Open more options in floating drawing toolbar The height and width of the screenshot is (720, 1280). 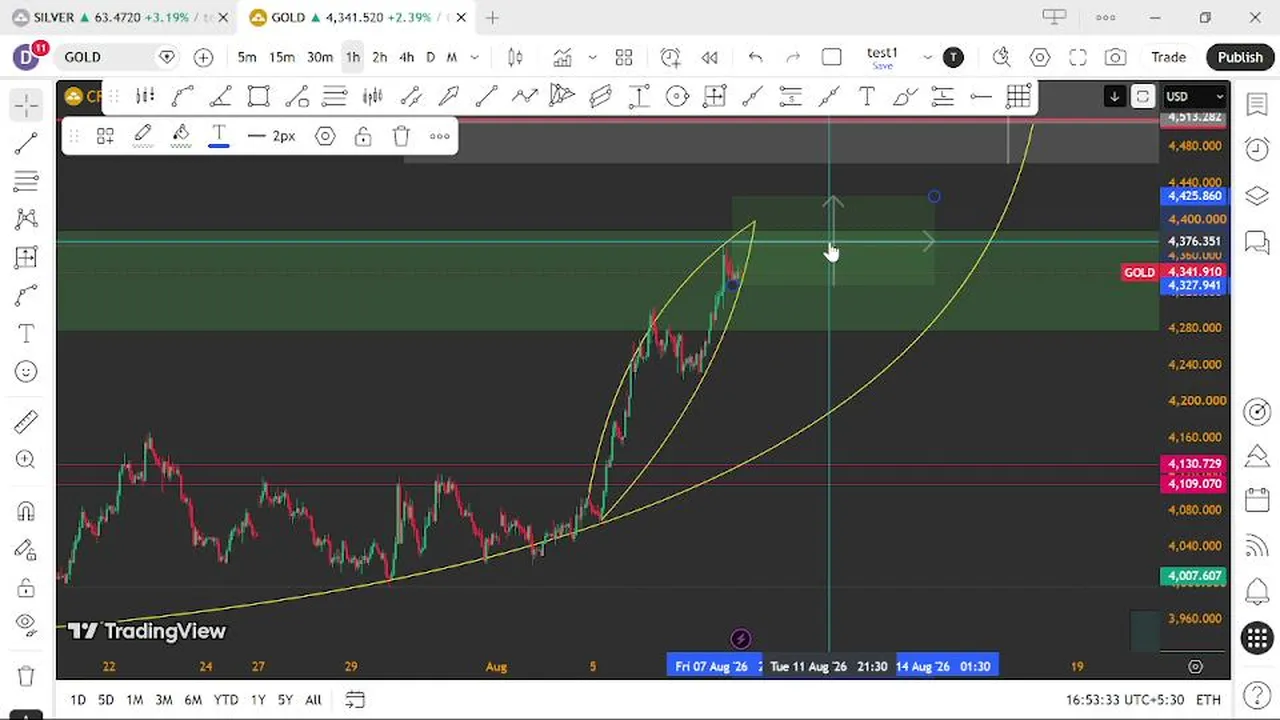(439, 136)
